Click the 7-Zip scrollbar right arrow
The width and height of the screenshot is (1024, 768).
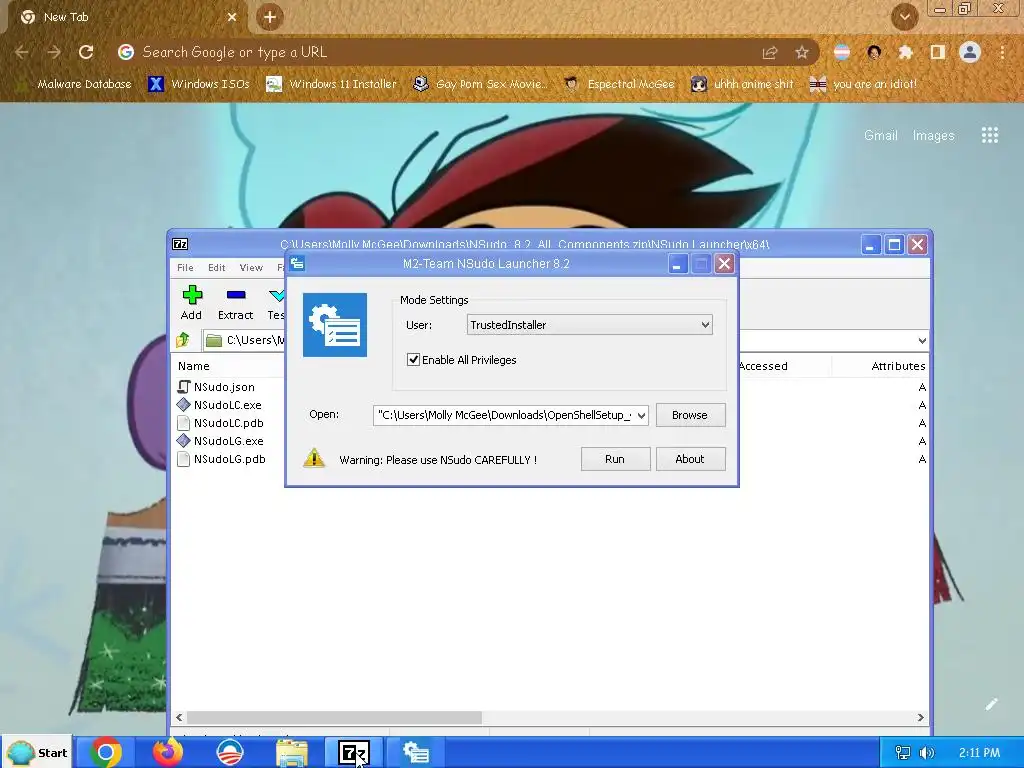[x=921, y=717]
